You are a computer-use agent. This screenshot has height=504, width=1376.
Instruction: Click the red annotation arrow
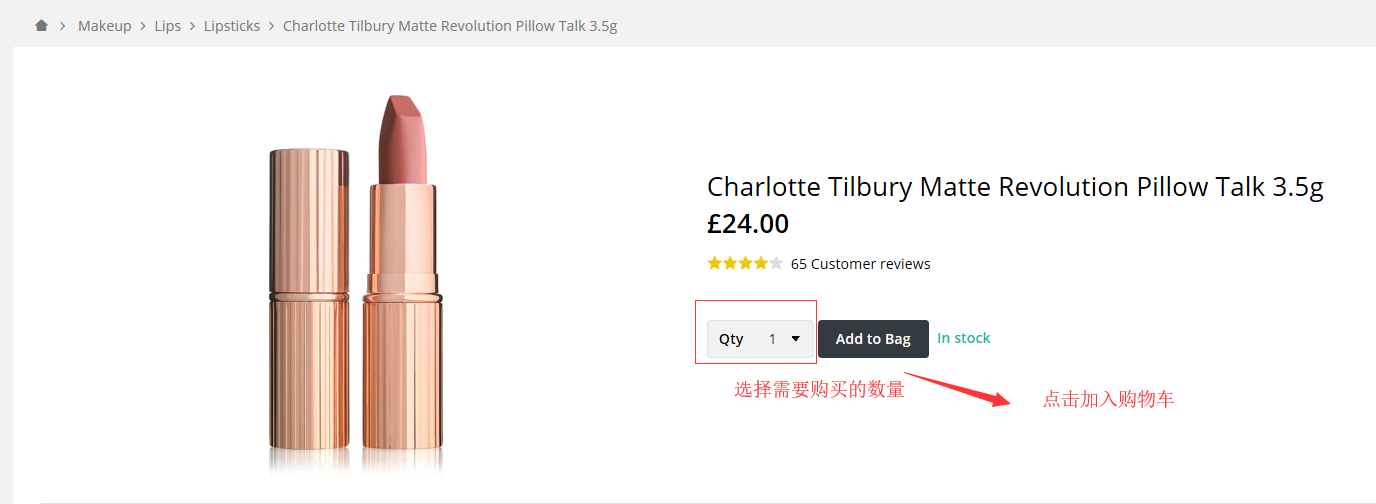tap(960, 389)
